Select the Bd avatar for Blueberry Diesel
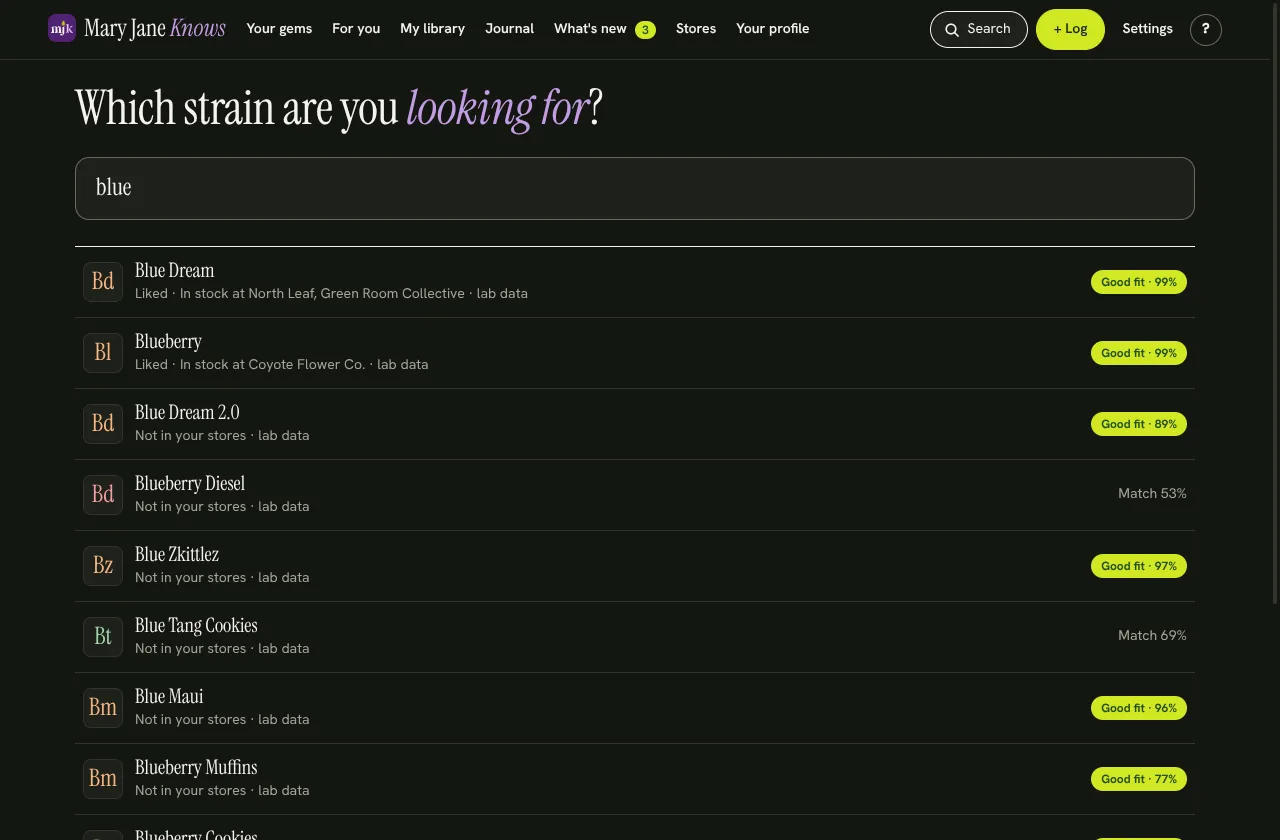Image resolution: width=1280 pixels, height=840 pixels. pyautogui.click(x=103, y=495)
